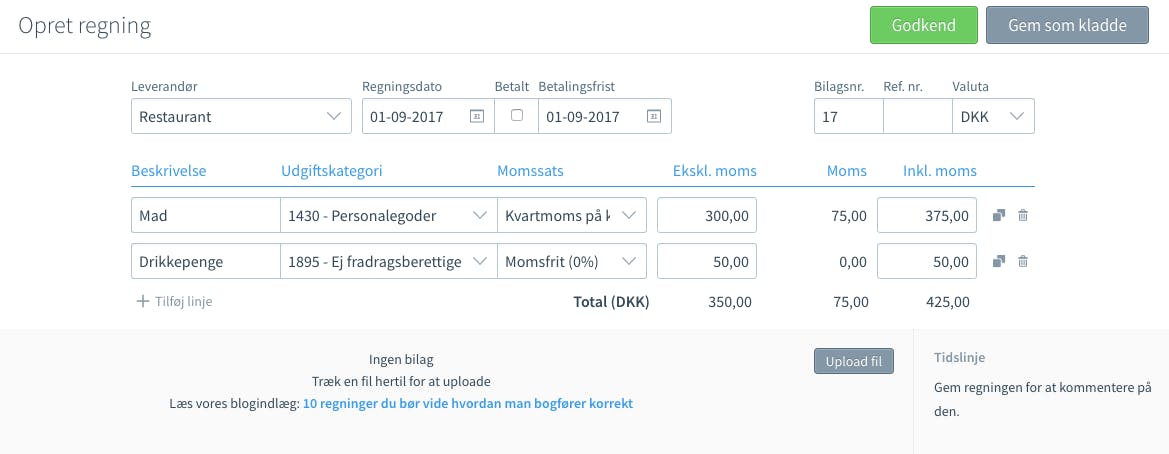This screenshot has height=454, width=1169.
Task: Open the Valuta DKK dropdown
Action: (993, 116)
